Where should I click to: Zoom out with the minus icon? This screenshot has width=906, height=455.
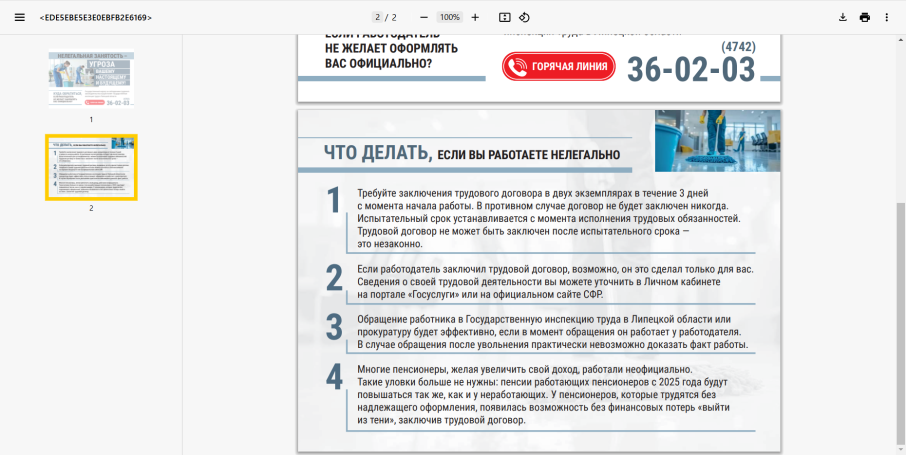pos(424,17)
